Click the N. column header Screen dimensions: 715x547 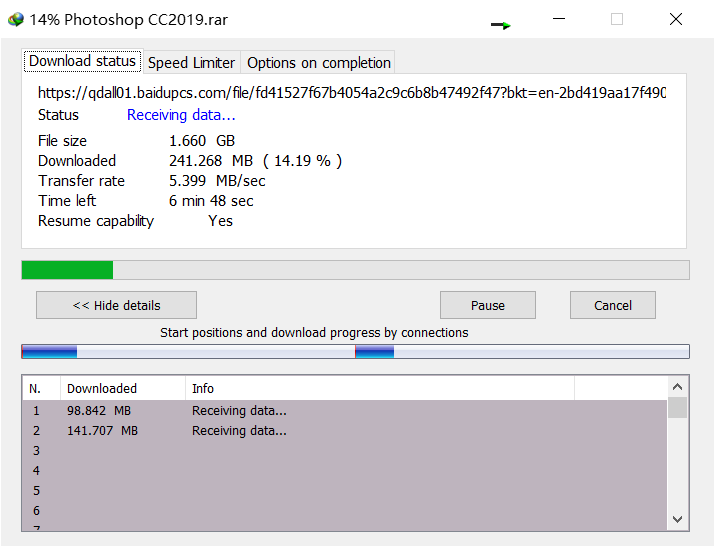point(41,388)
